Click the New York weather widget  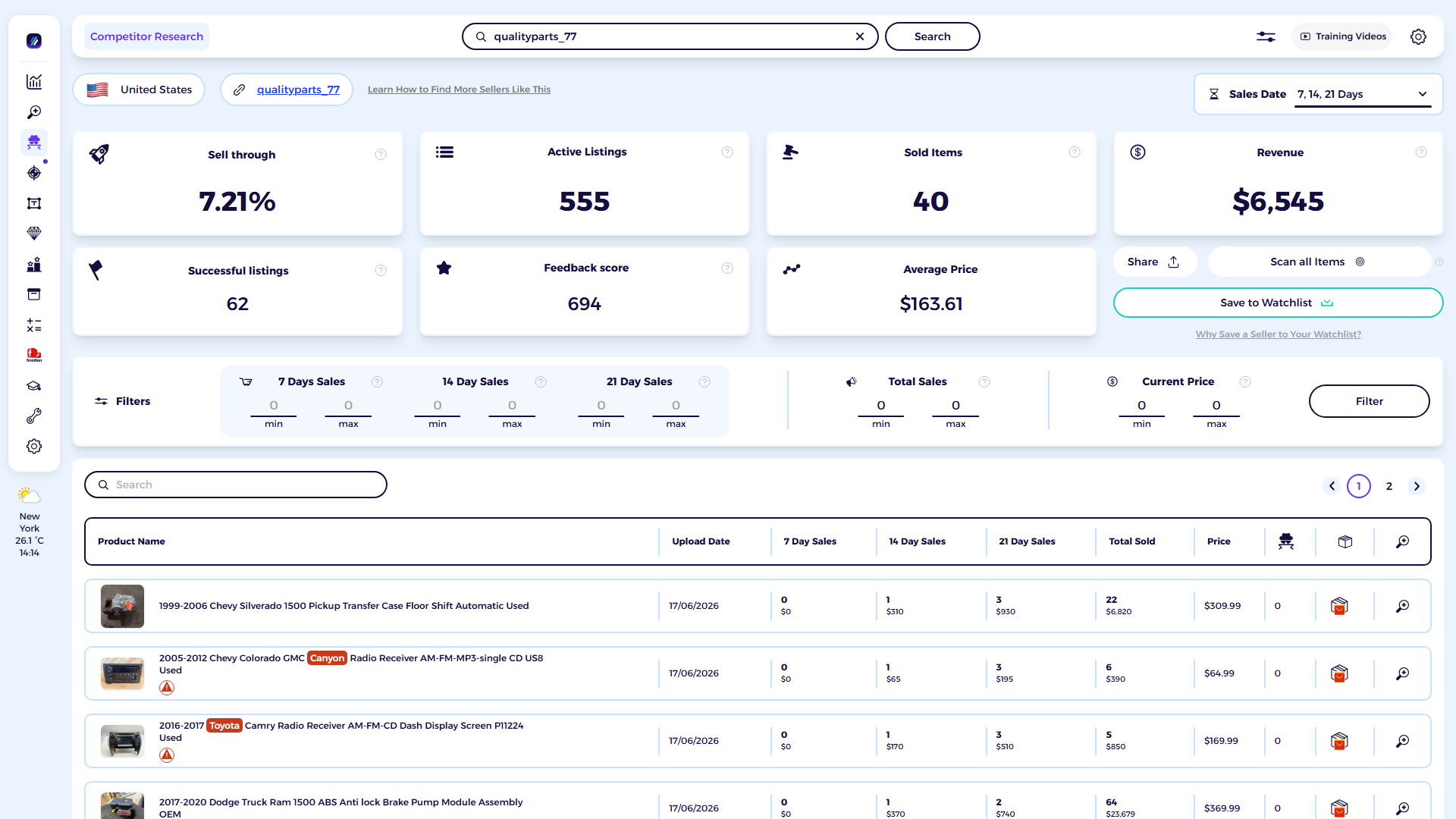[30, 523]
